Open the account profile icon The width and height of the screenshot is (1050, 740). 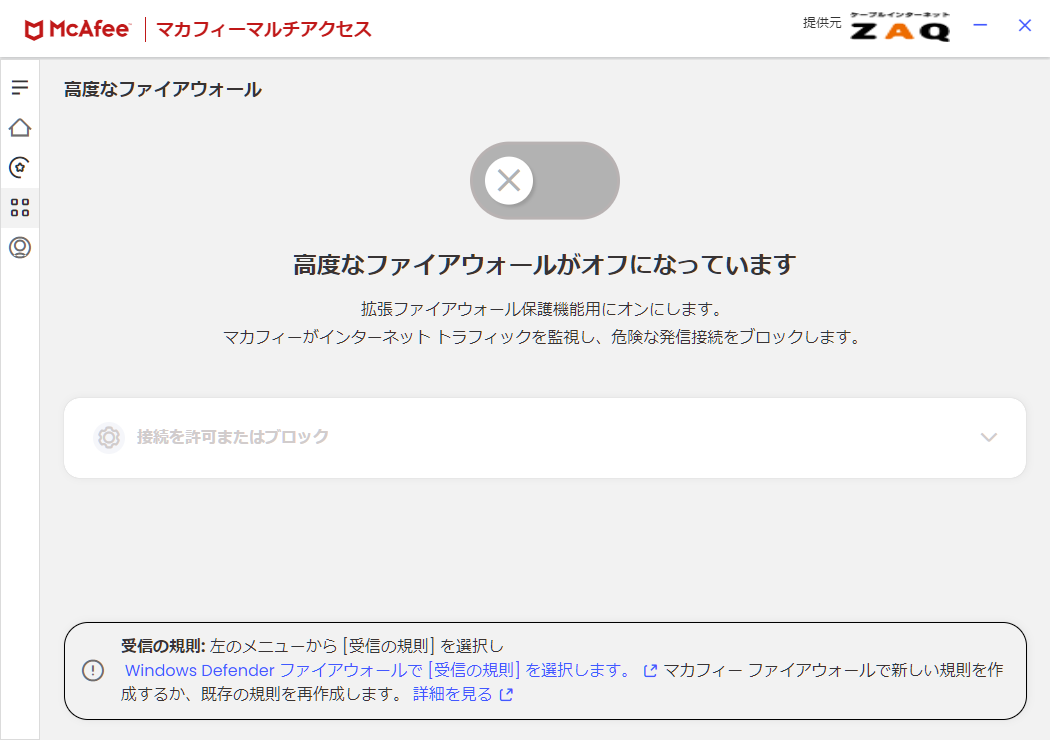20,247
